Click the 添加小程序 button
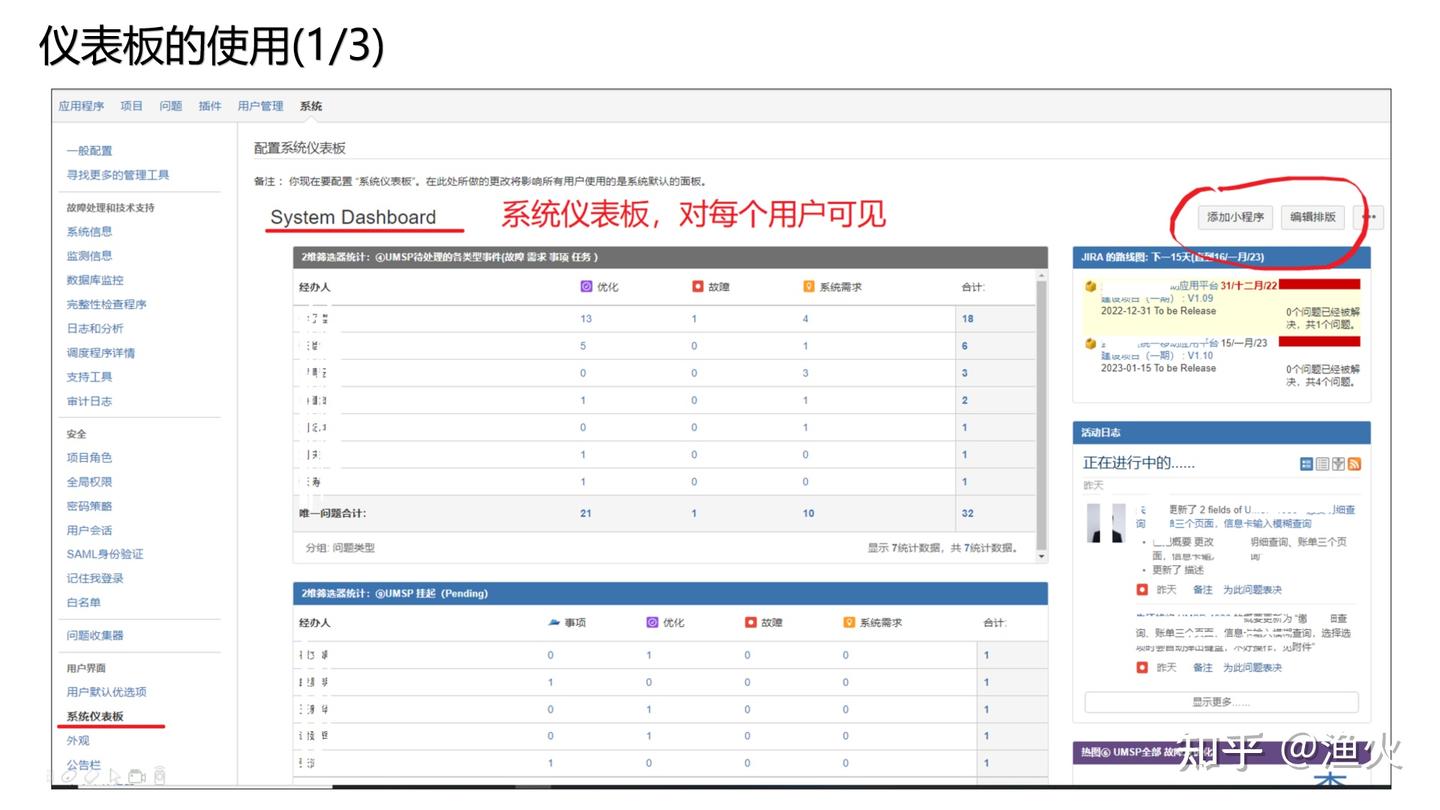 tap(1235, 217)
